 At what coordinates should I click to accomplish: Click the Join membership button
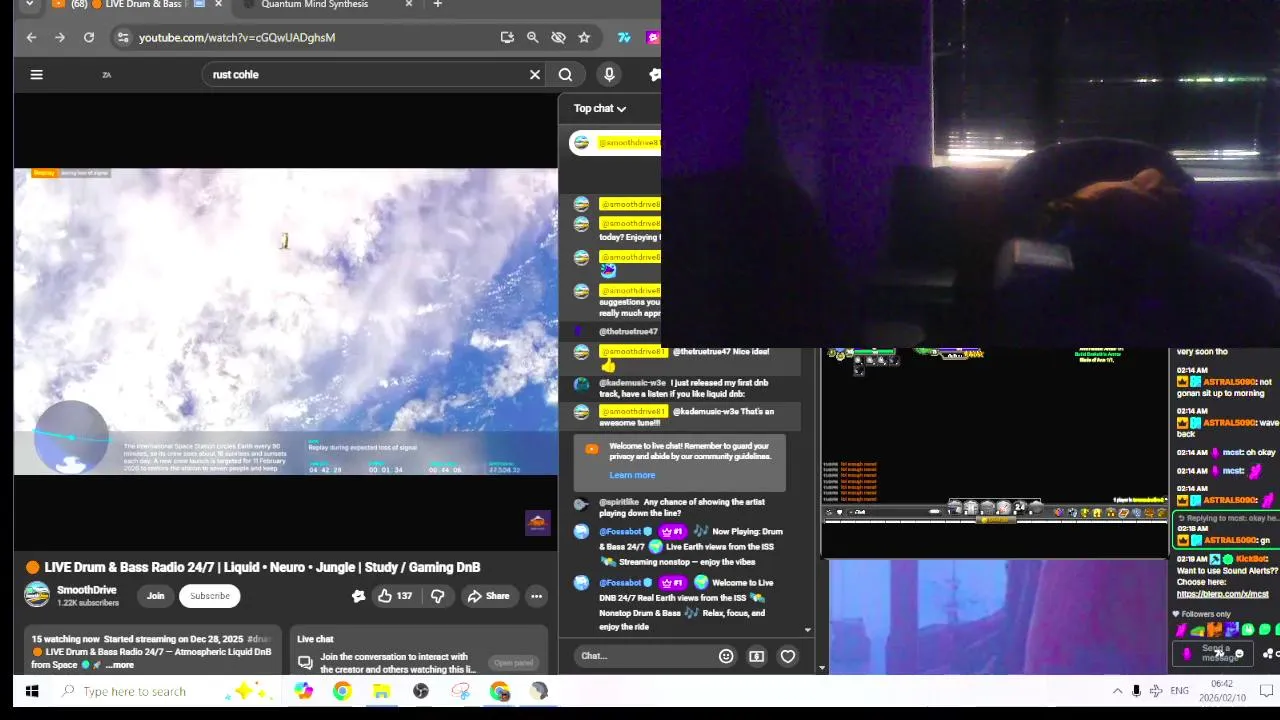pos(155,596)
